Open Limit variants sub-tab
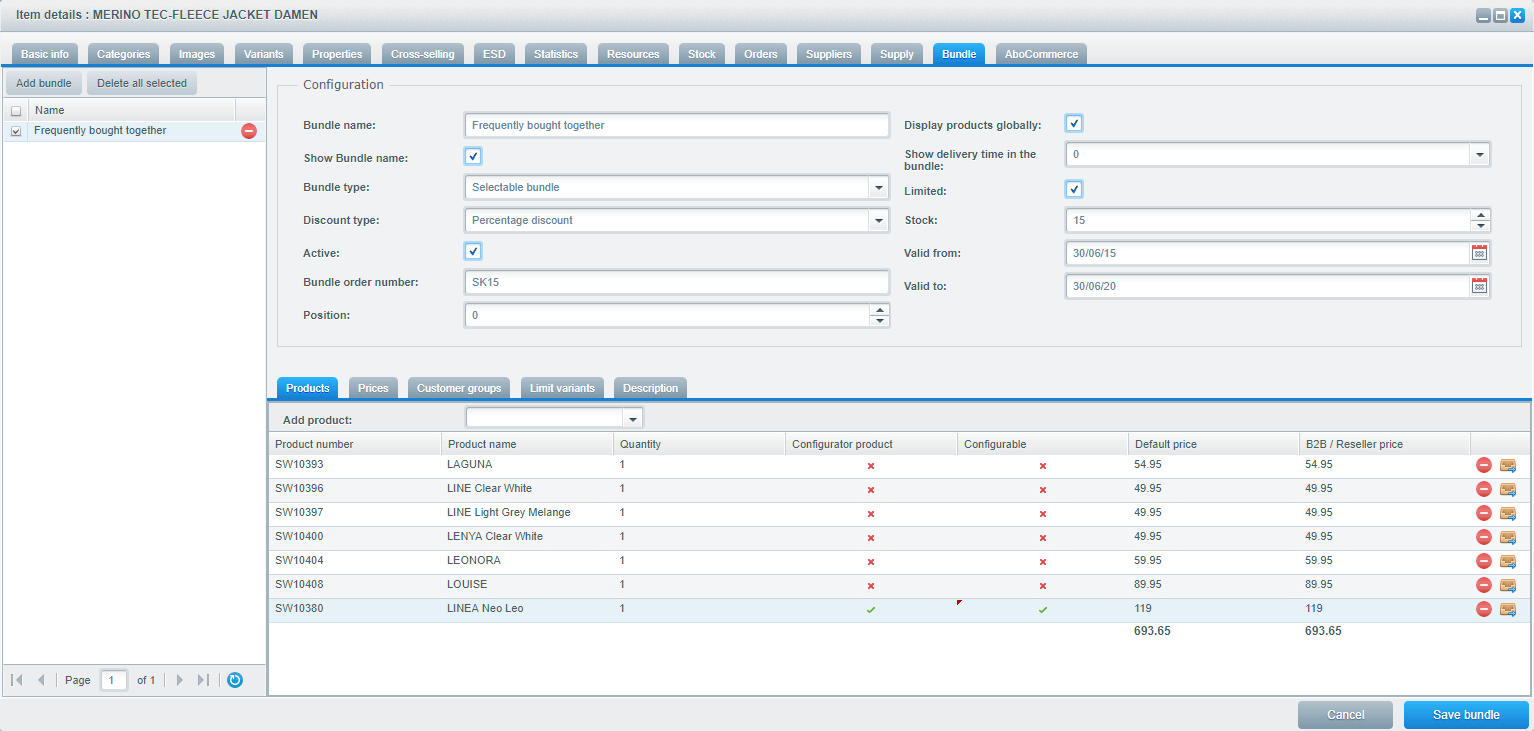The image size is (1534, 731). (x=562, y=388)
